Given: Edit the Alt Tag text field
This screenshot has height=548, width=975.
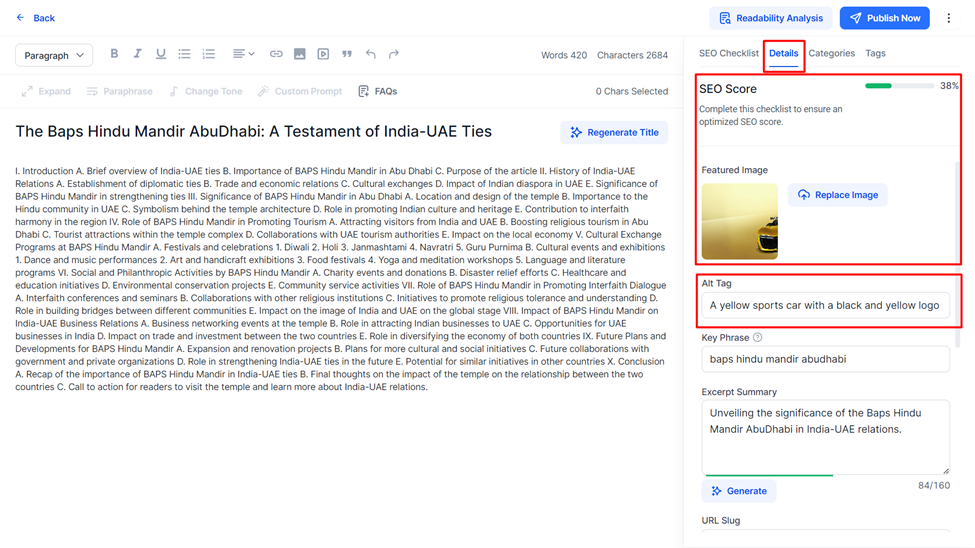Looking at the screenshot, I should (825, 305).
